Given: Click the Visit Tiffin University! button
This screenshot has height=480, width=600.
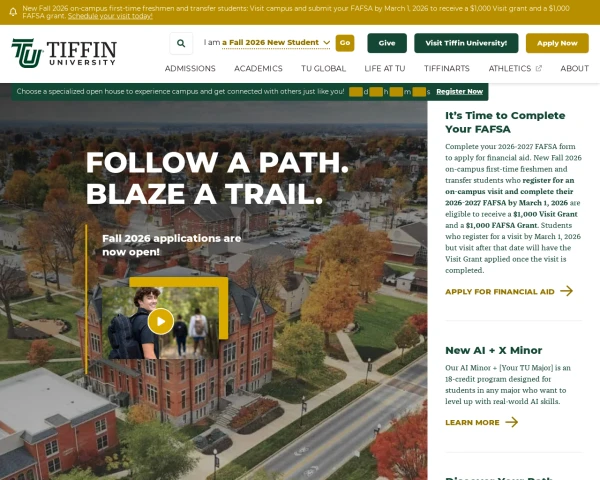Looking at the screenshot, I should point(466,43).
